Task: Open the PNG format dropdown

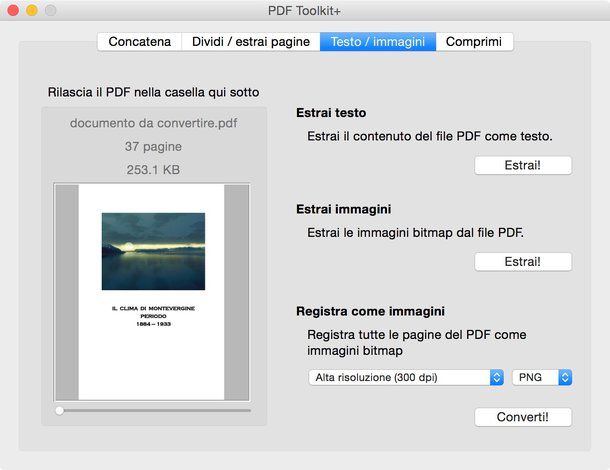Action: tap(542, 377)
